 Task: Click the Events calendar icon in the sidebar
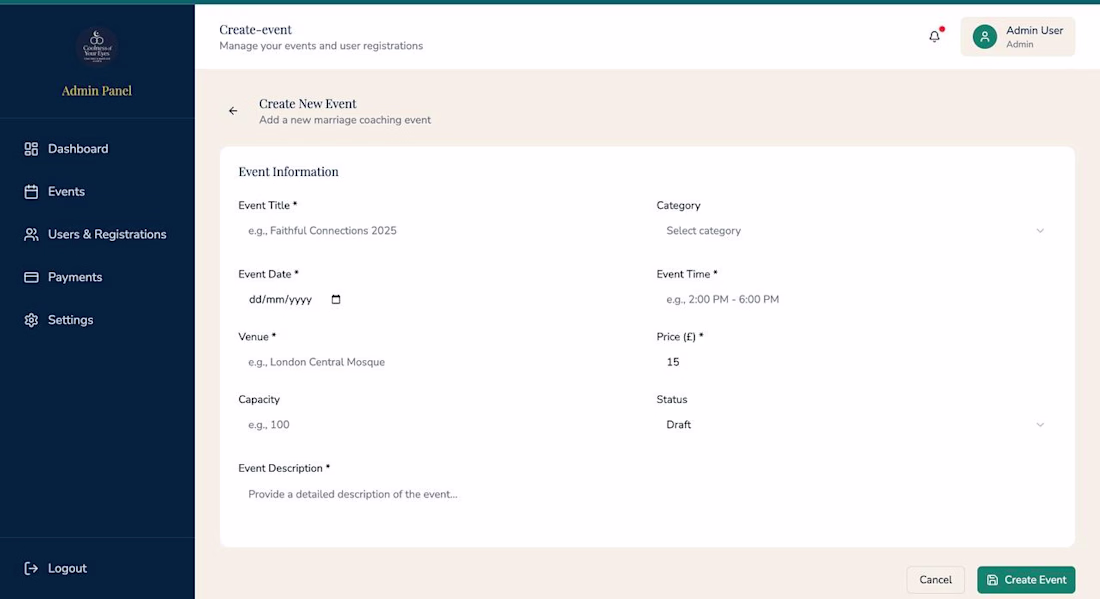(x=31, y=191)
